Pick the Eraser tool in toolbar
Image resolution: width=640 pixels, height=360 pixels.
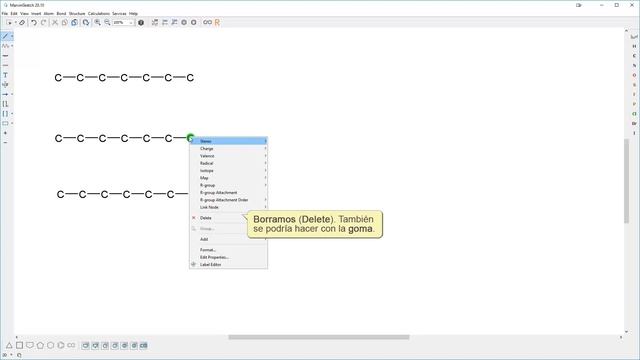(x=22, y=22)
